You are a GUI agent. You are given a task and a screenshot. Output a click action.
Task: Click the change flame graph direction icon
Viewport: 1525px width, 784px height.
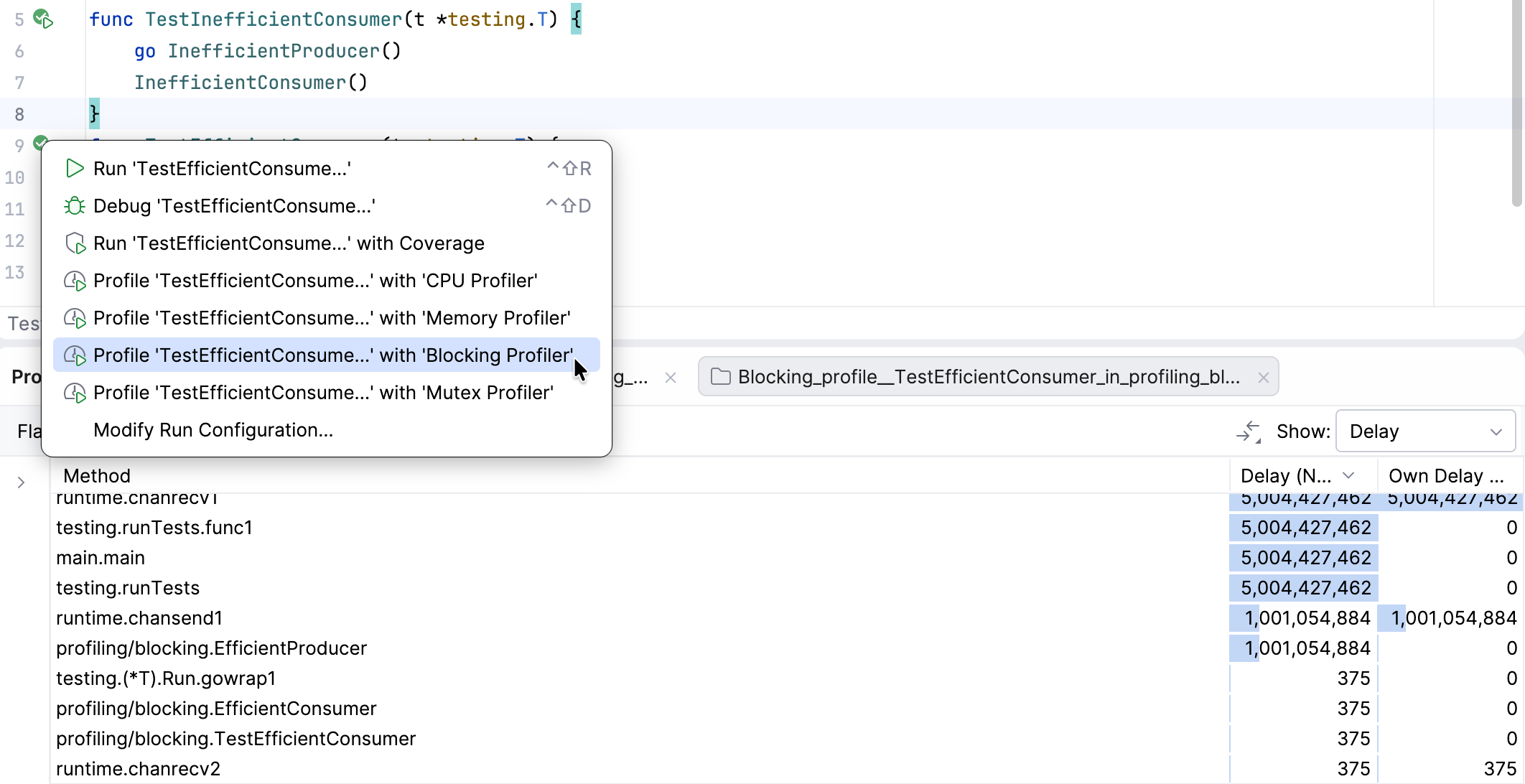coord(1249,431)
